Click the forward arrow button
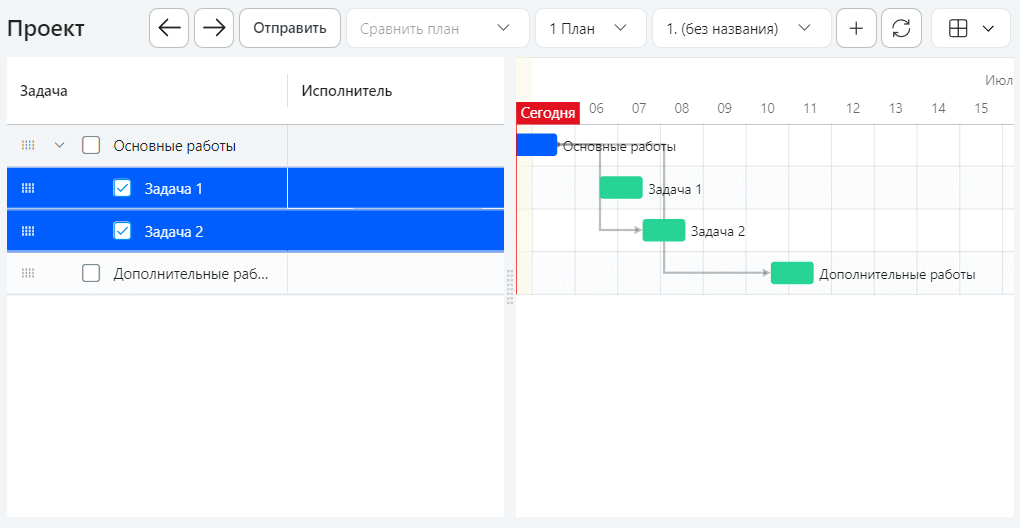This screenshot has height=528, width=1020. coord(214,28)
